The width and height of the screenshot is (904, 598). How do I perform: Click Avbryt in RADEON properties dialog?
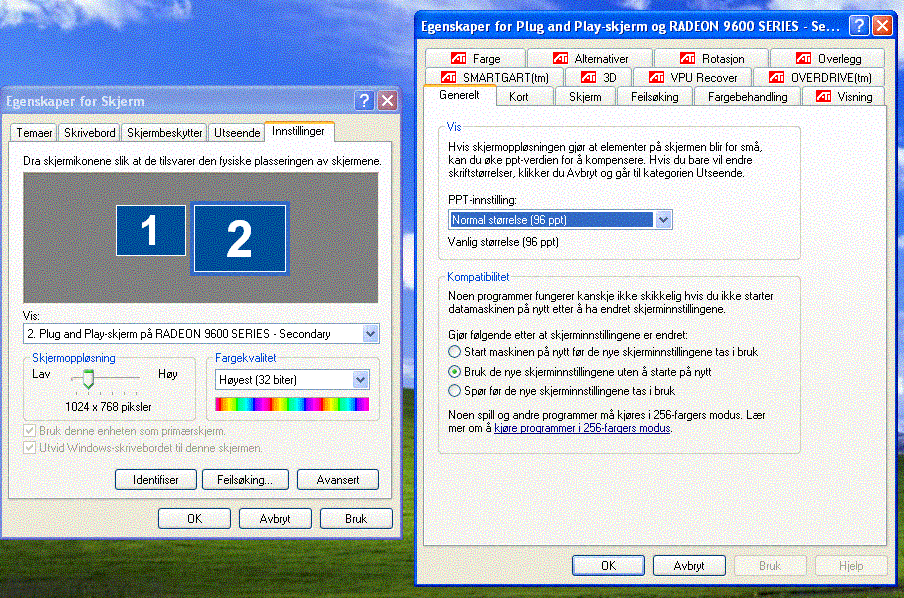click(x=689, y=566)
